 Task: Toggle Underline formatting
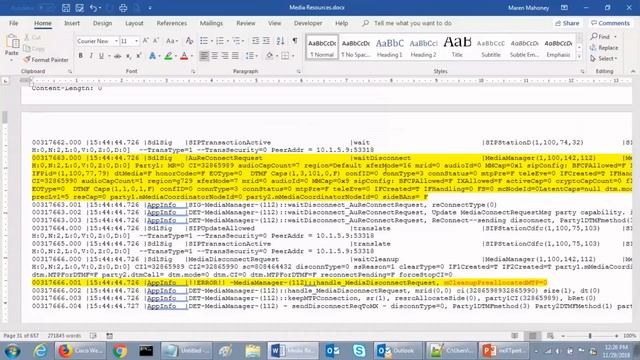101,56
